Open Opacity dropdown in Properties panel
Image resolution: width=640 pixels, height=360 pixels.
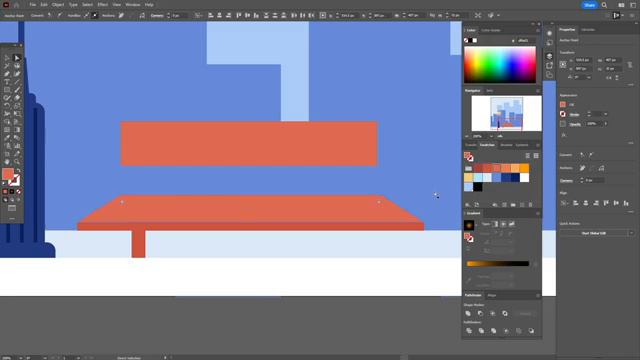(x=606, y=124)
